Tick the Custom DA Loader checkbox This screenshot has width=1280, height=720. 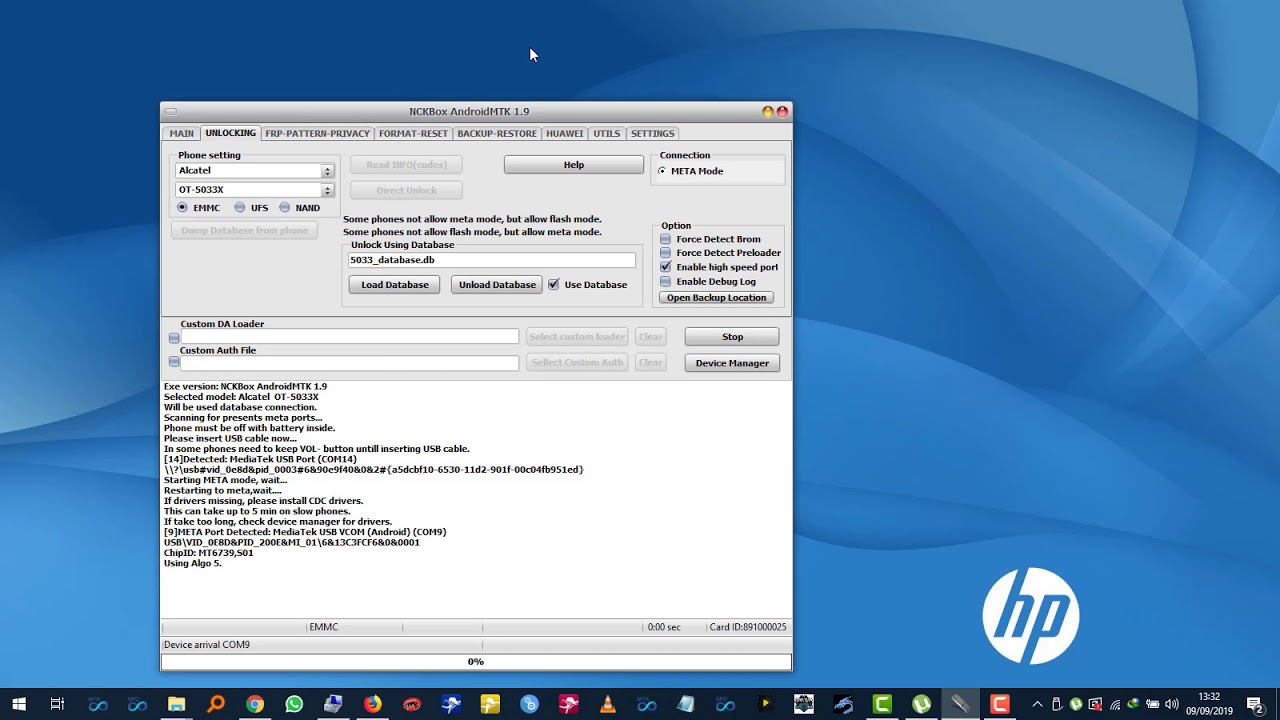pyautogui.click(x=174, y=337)
